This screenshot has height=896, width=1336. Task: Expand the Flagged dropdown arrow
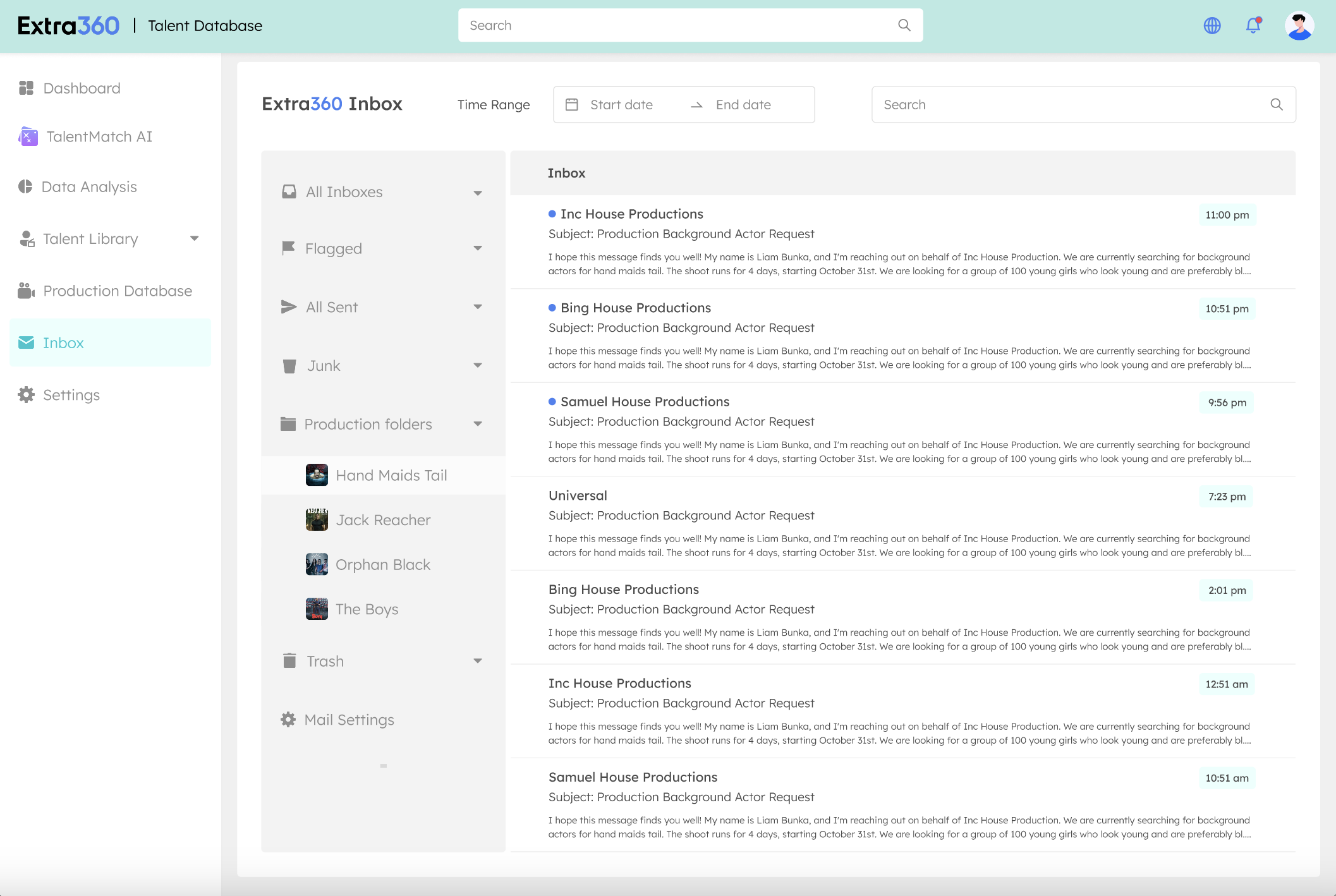point(478,248)
